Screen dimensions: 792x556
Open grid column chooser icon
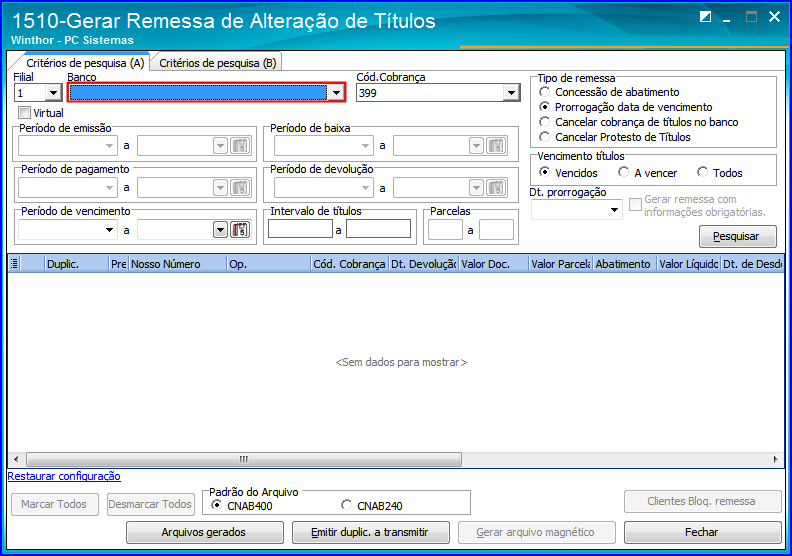click(x=14, y=264)
